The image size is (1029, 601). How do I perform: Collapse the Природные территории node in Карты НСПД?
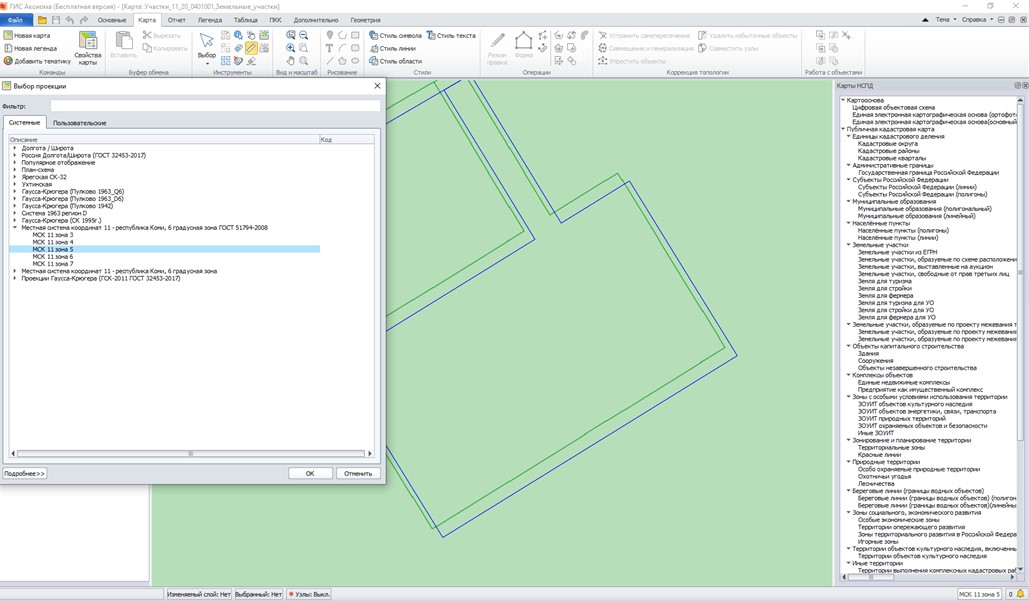tap(849, 462)
